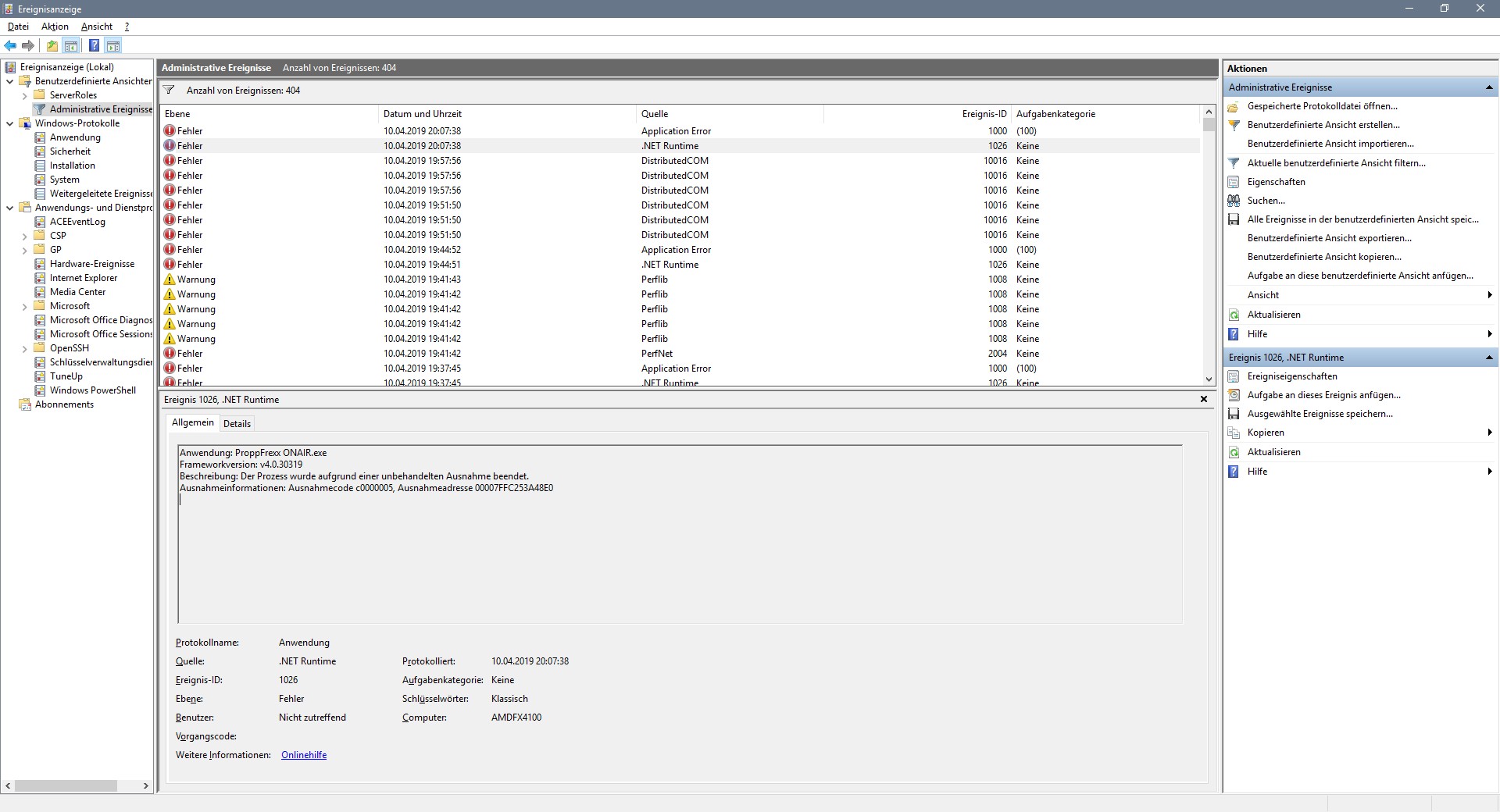Open the ? help menu
This screenshot has width=1500, height=812.
coord(127,27)
